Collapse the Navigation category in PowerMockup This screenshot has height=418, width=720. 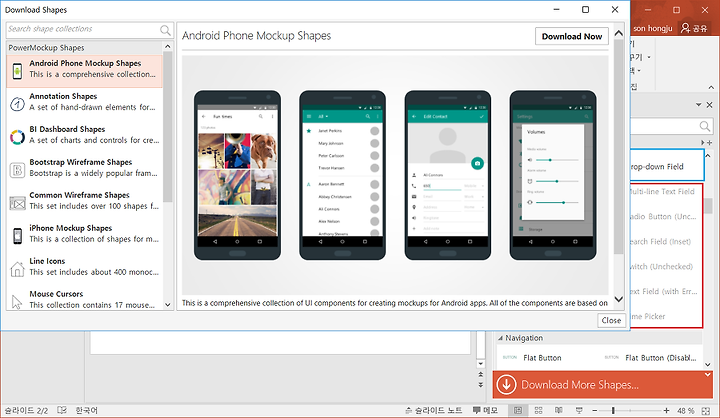pos(500,338)
